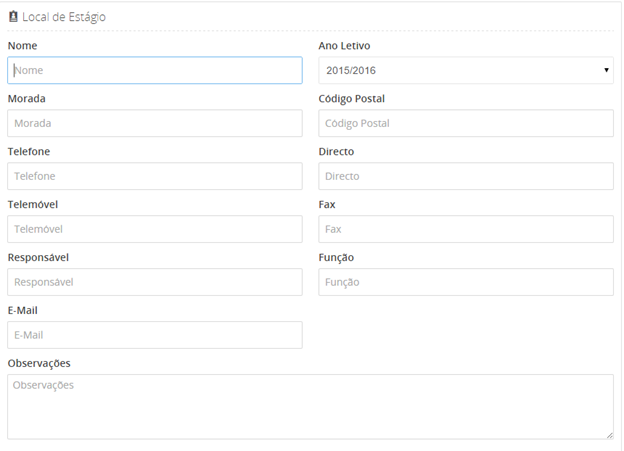
Task: Click the building icon beside Local de Estágio
Action: [13, 17]
